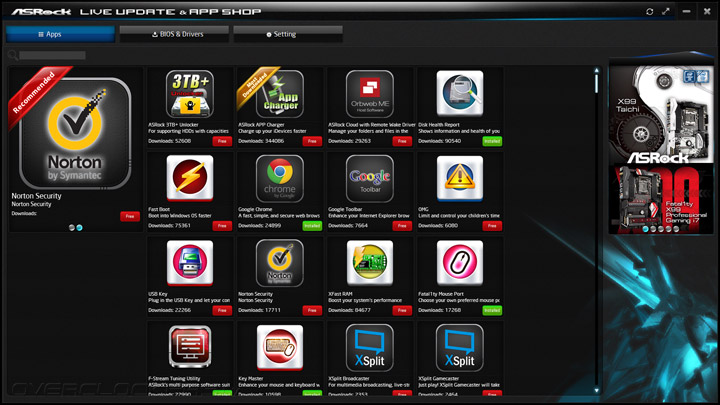
Task: Select the first recommended carousel dot
Action: pos(72,228)
